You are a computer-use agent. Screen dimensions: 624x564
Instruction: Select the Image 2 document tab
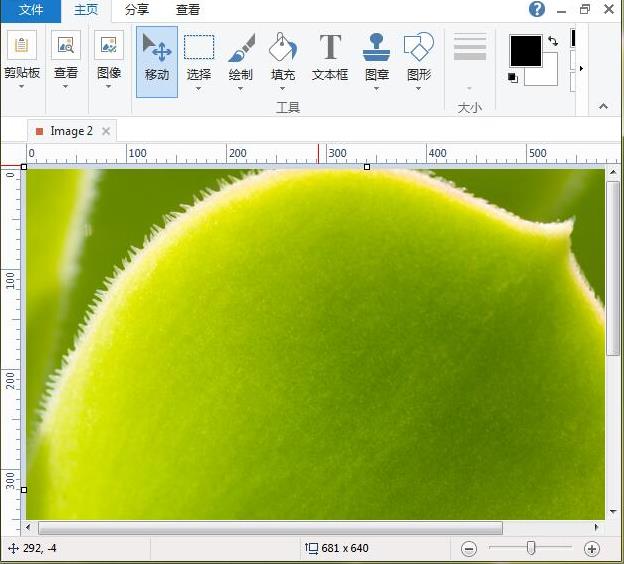point(72,131)
